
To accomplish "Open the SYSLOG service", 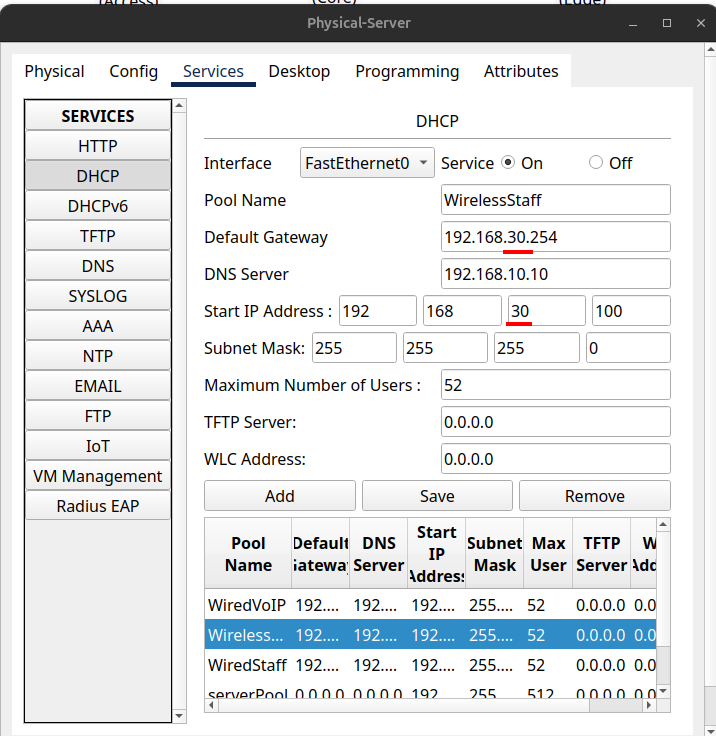I will [x=98, y=296].
